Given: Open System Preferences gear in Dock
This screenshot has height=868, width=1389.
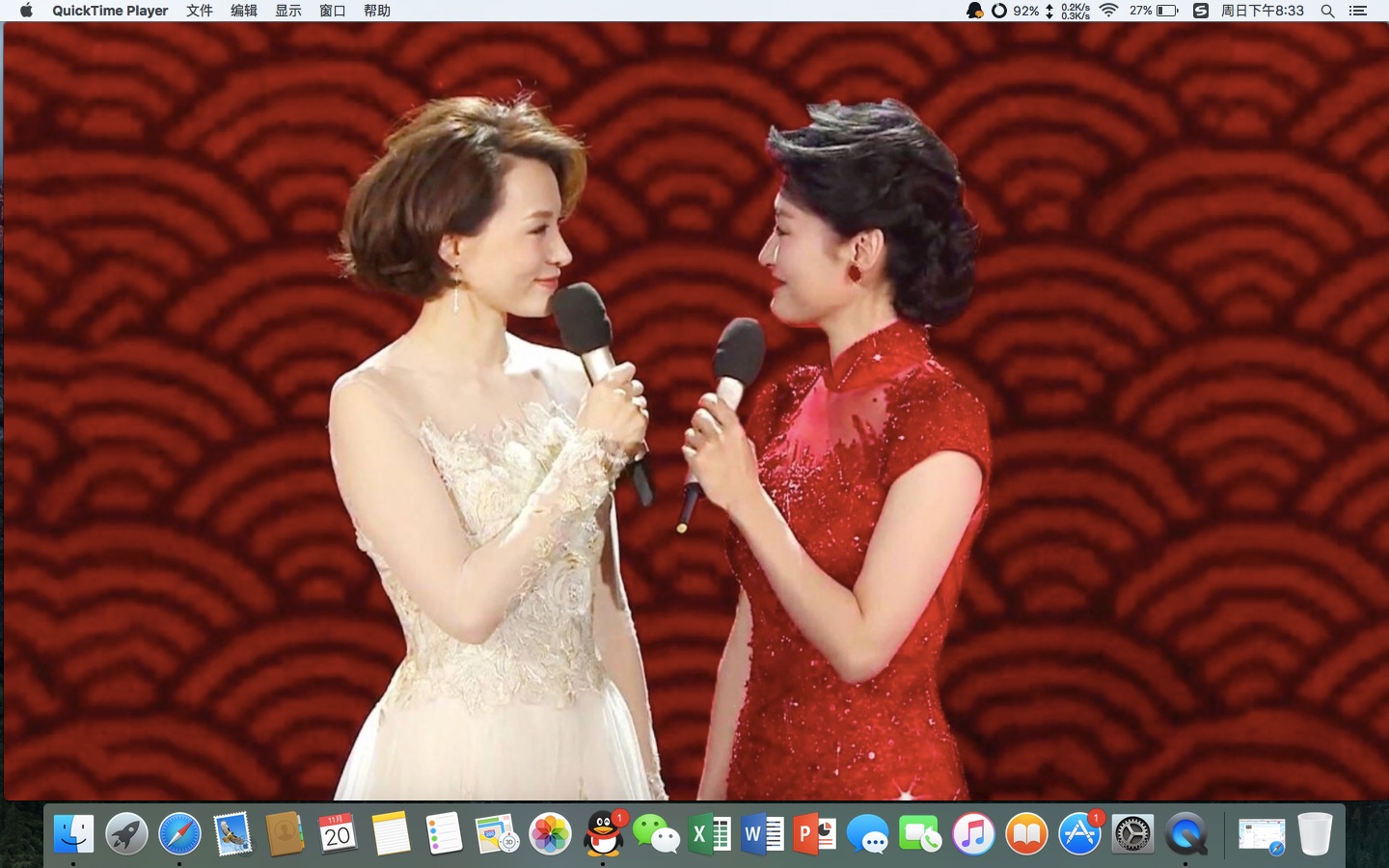Looking at the screenshot, I should click(x=1132, y=833).
